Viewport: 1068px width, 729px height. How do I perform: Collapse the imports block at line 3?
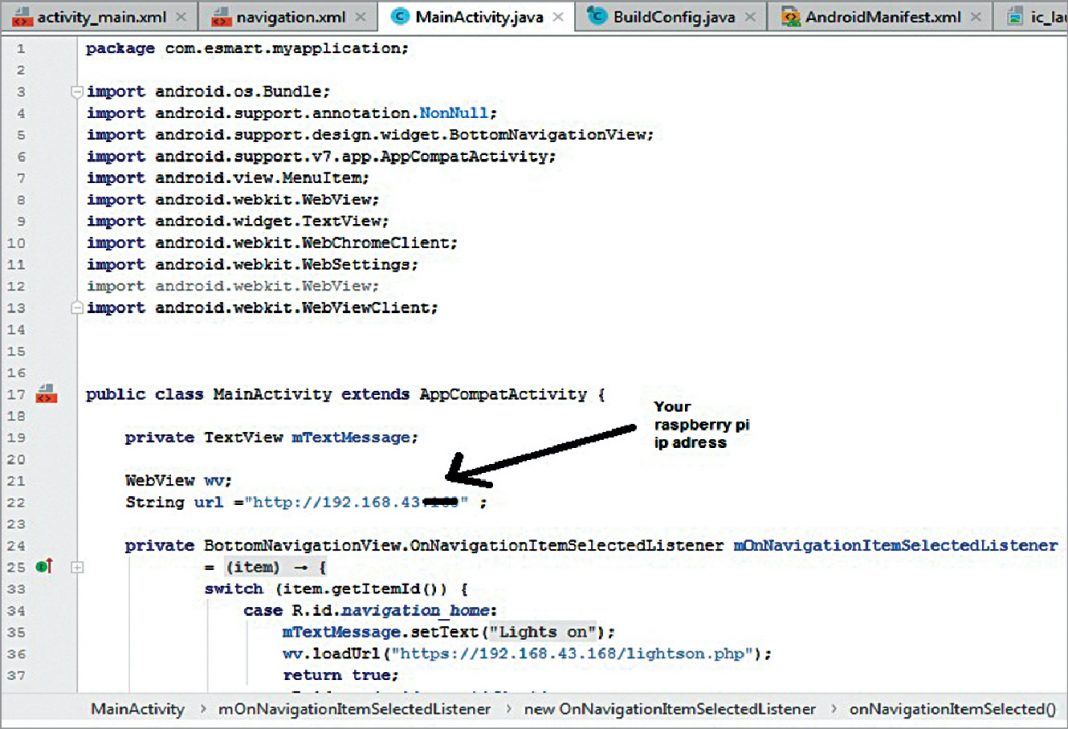click(77, 92)
